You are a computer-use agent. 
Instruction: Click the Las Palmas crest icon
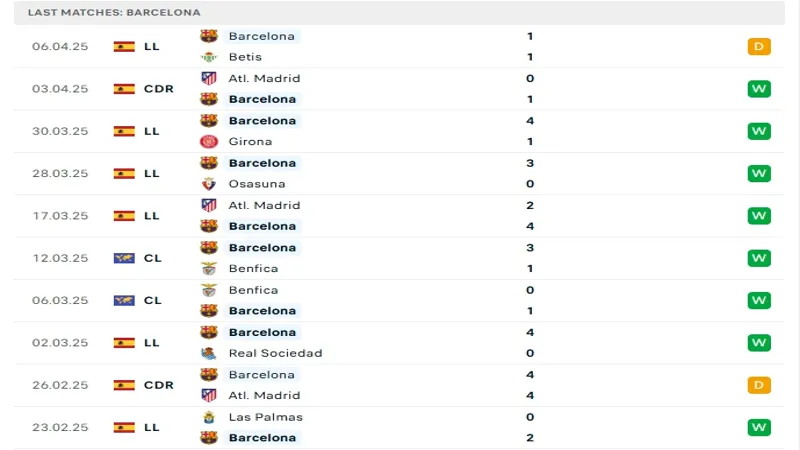[x=209, y=417]
